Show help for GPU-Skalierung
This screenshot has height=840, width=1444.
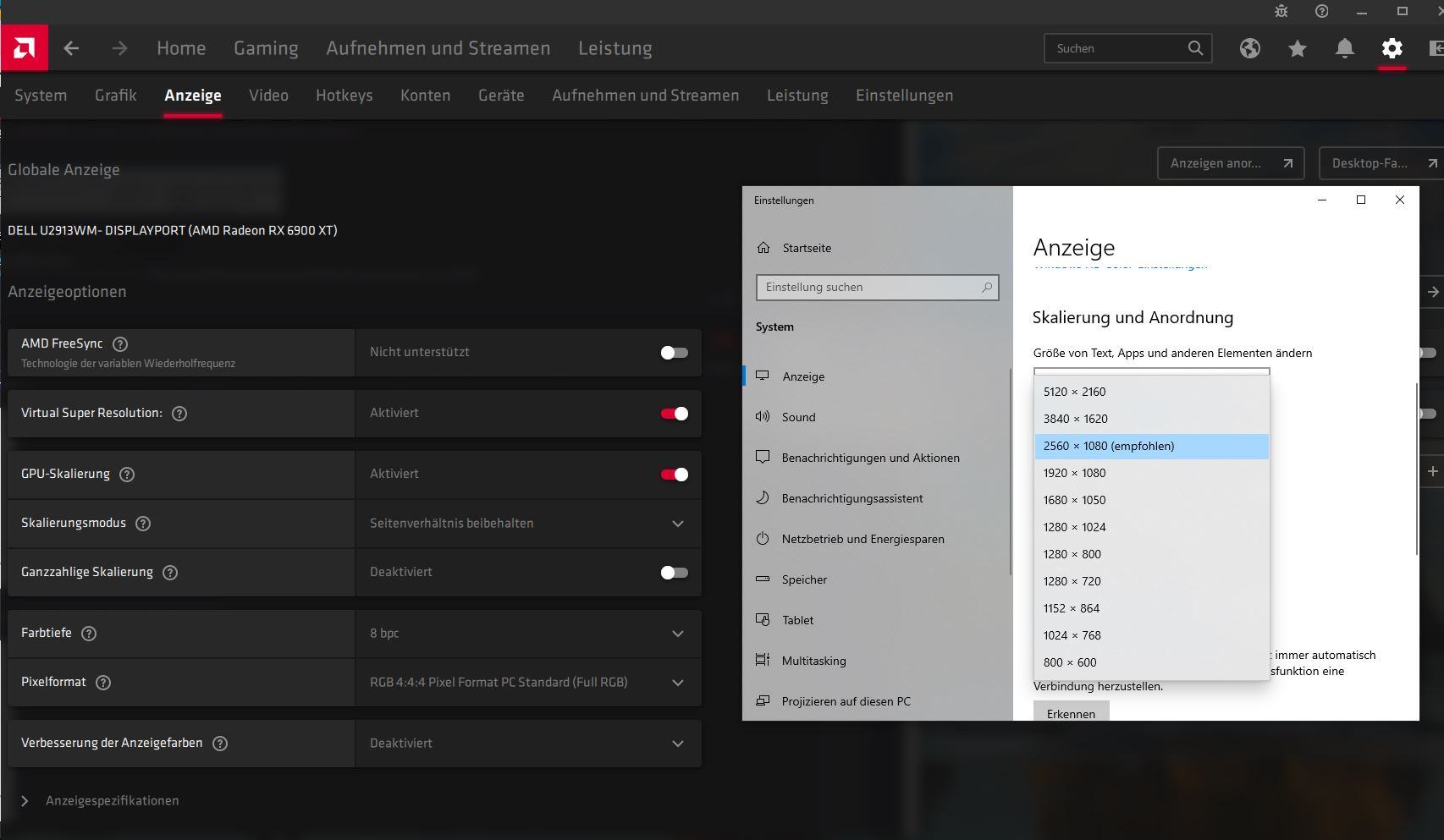(127, 475)
